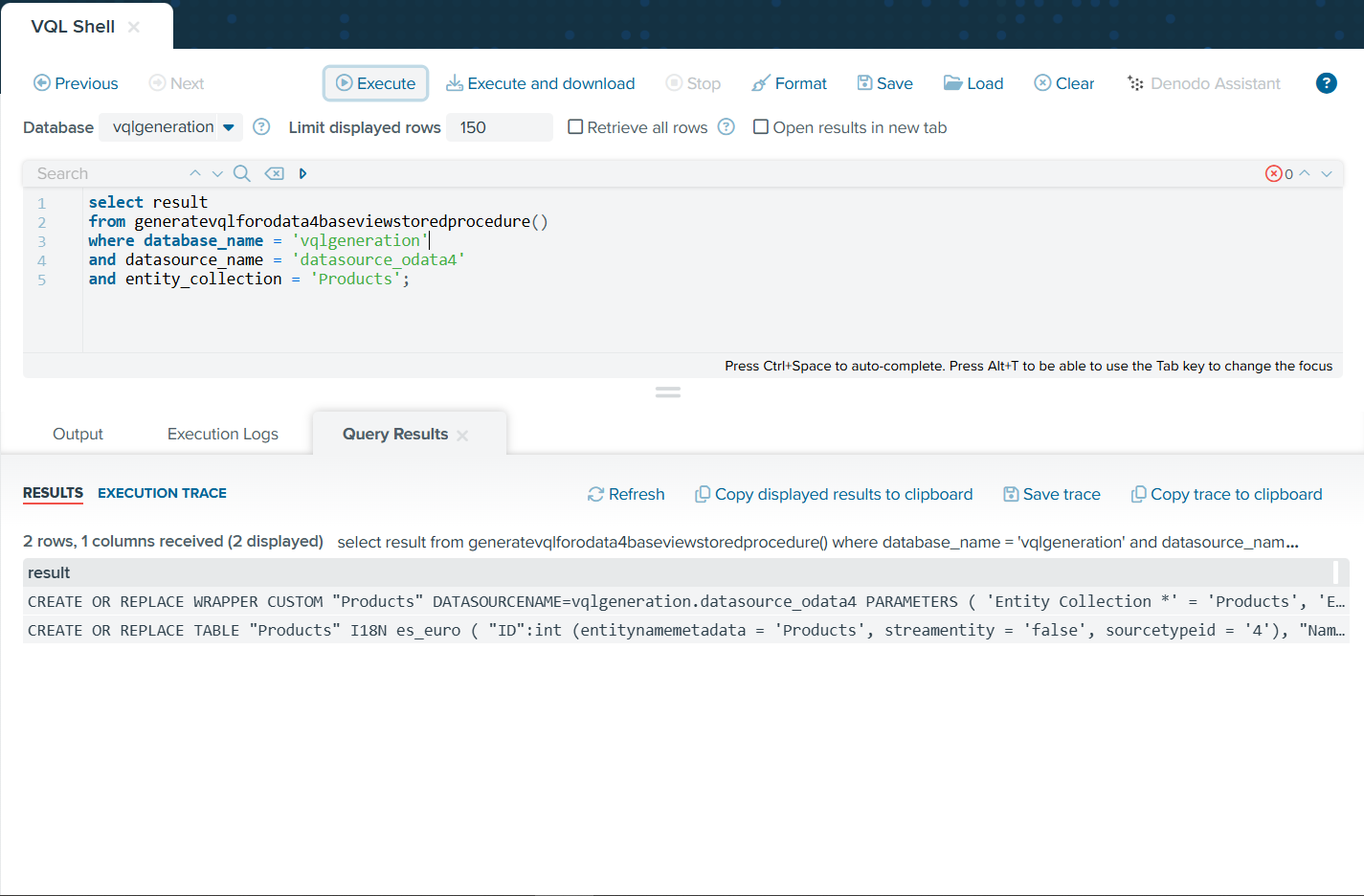Click the executed query summary text
The width and height of the screenshot is (1364, 896).
click(817, 542)
